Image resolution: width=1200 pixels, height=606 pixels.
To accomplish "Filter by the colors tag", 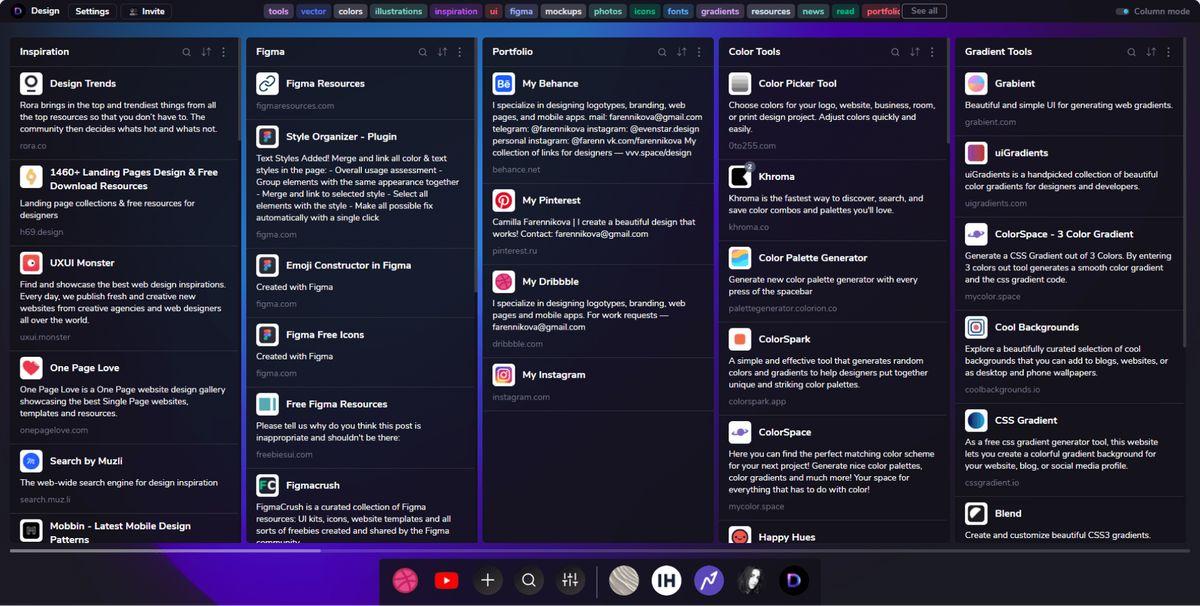I will pyautogui.click(x=351, y=12).
